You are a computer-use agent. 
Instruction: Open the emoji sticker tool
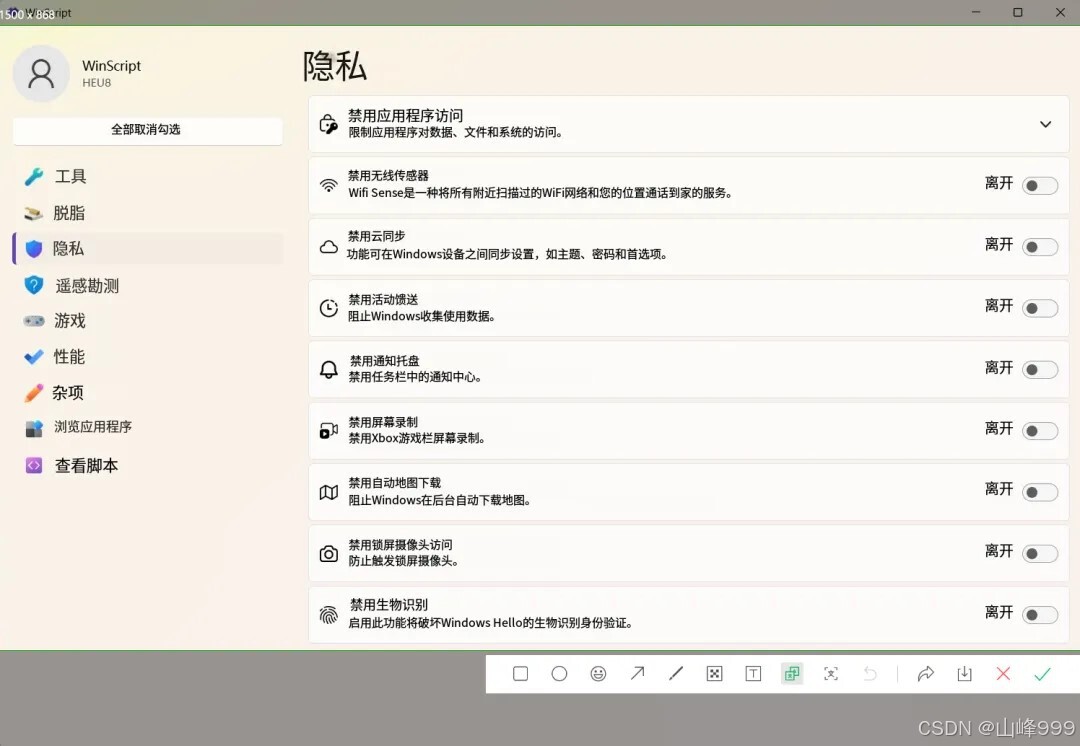[599, 674]
